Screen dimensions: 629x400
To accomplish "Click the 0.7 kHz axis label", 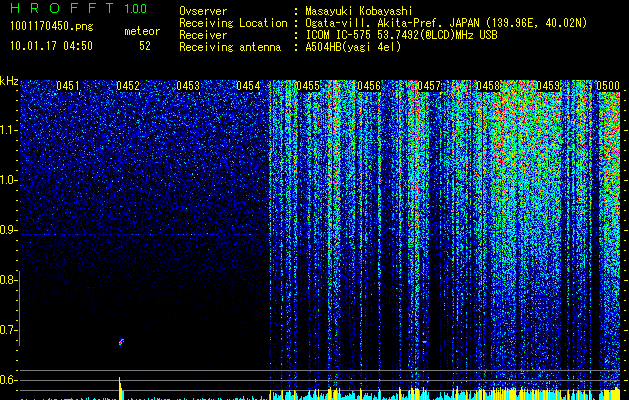I will (x=7, y=330).
